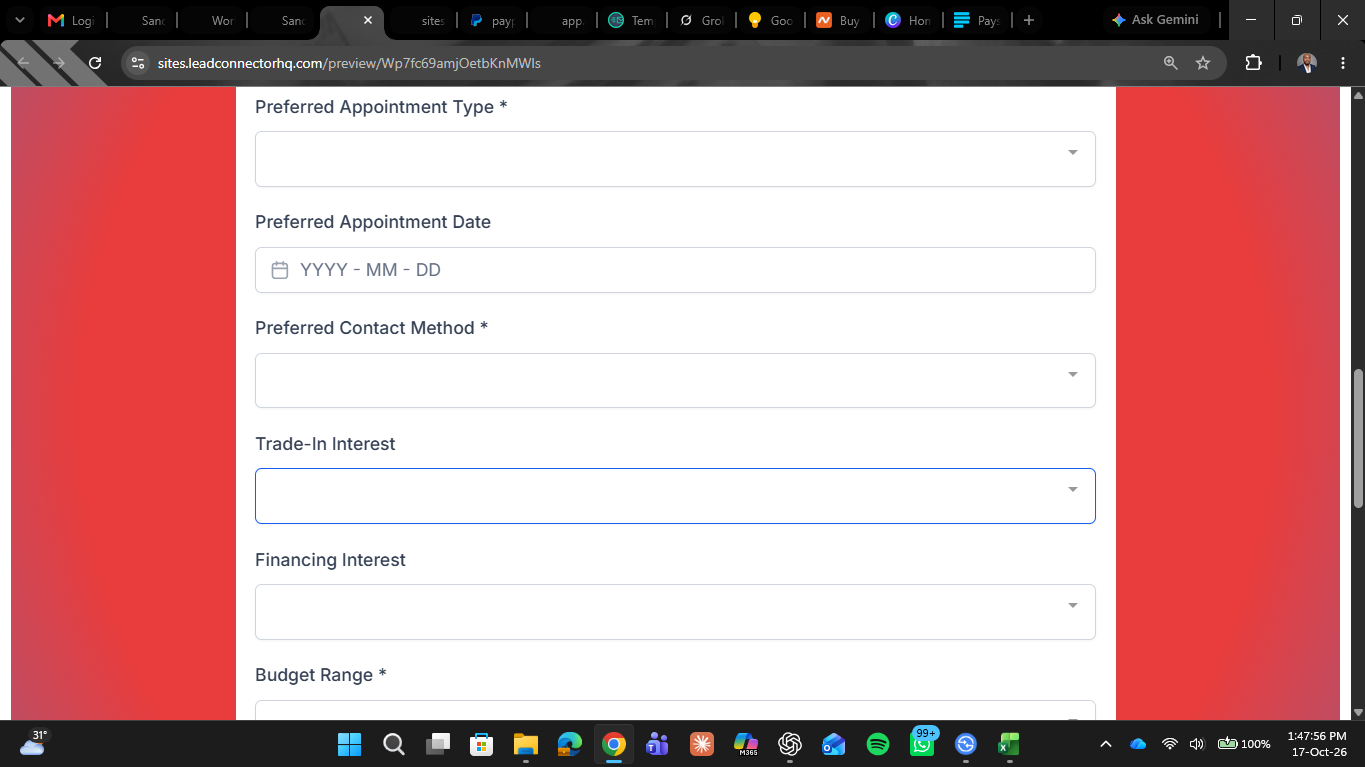Bookmark this page with the star icon
This screenshot has height=767, width=1365.
click(1203, 63)
